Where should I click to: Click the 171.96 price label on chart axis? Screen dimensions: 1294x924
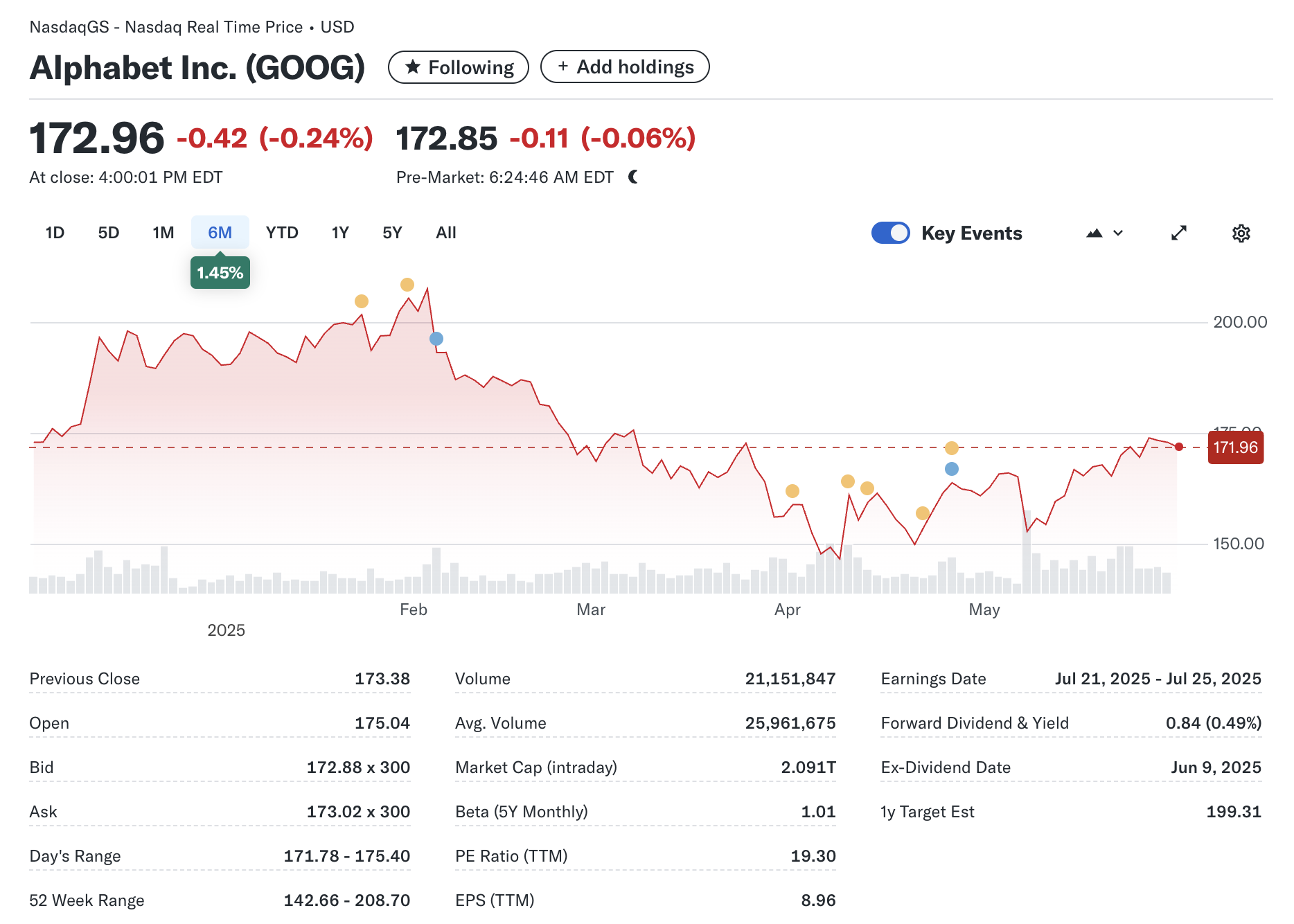point(1236,447)
